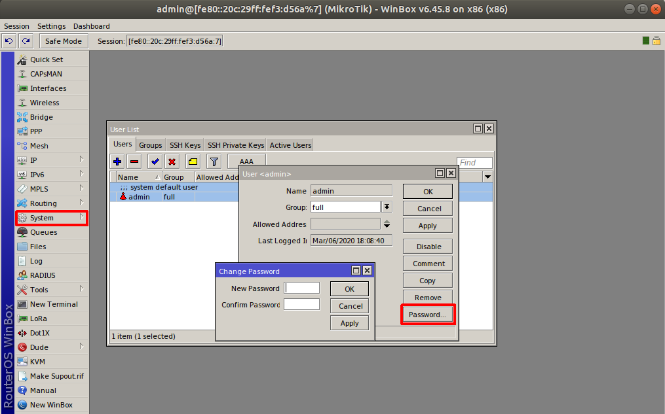Expand the IPv6 submenu

81,174
